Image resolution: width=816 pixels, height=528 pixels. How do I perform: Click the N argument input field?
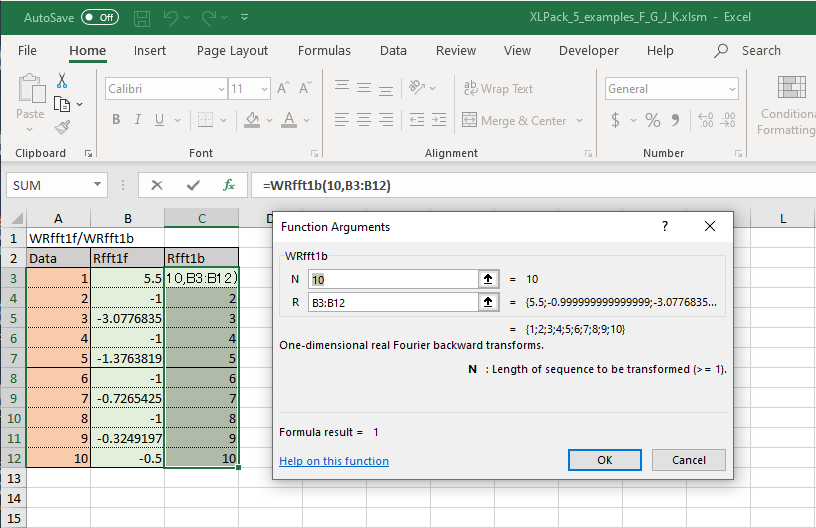[x=393, y=279]
